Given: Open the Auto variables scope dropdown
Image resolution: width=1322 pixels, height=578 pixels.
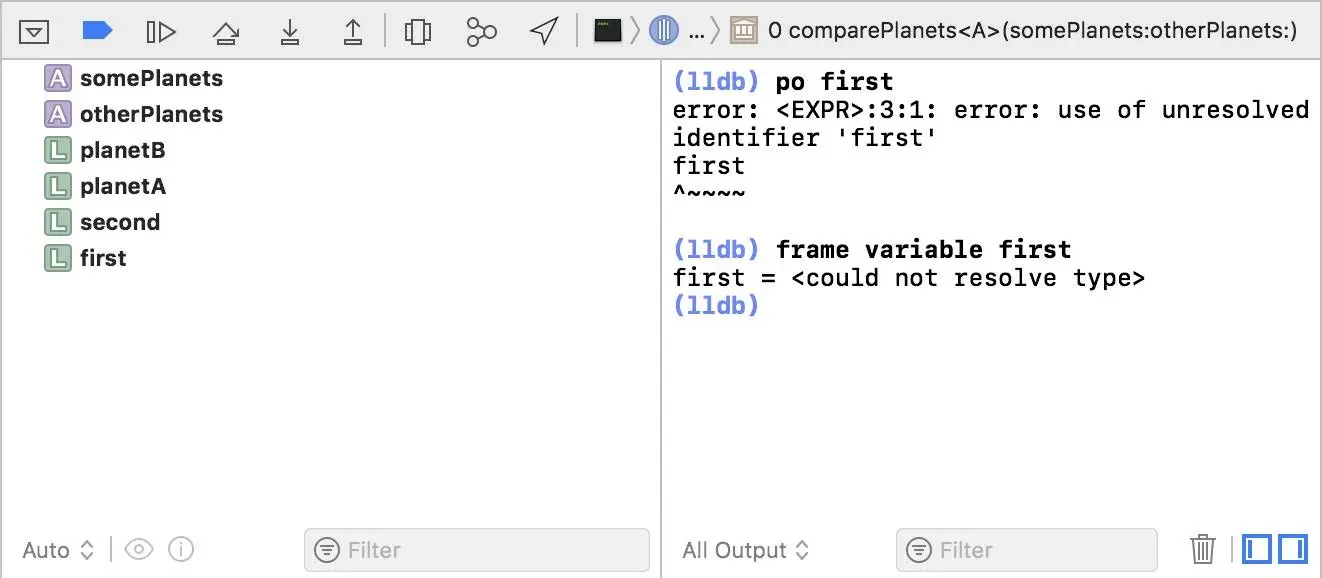Looking at the screenshot, I should click(x=58, y=550).
